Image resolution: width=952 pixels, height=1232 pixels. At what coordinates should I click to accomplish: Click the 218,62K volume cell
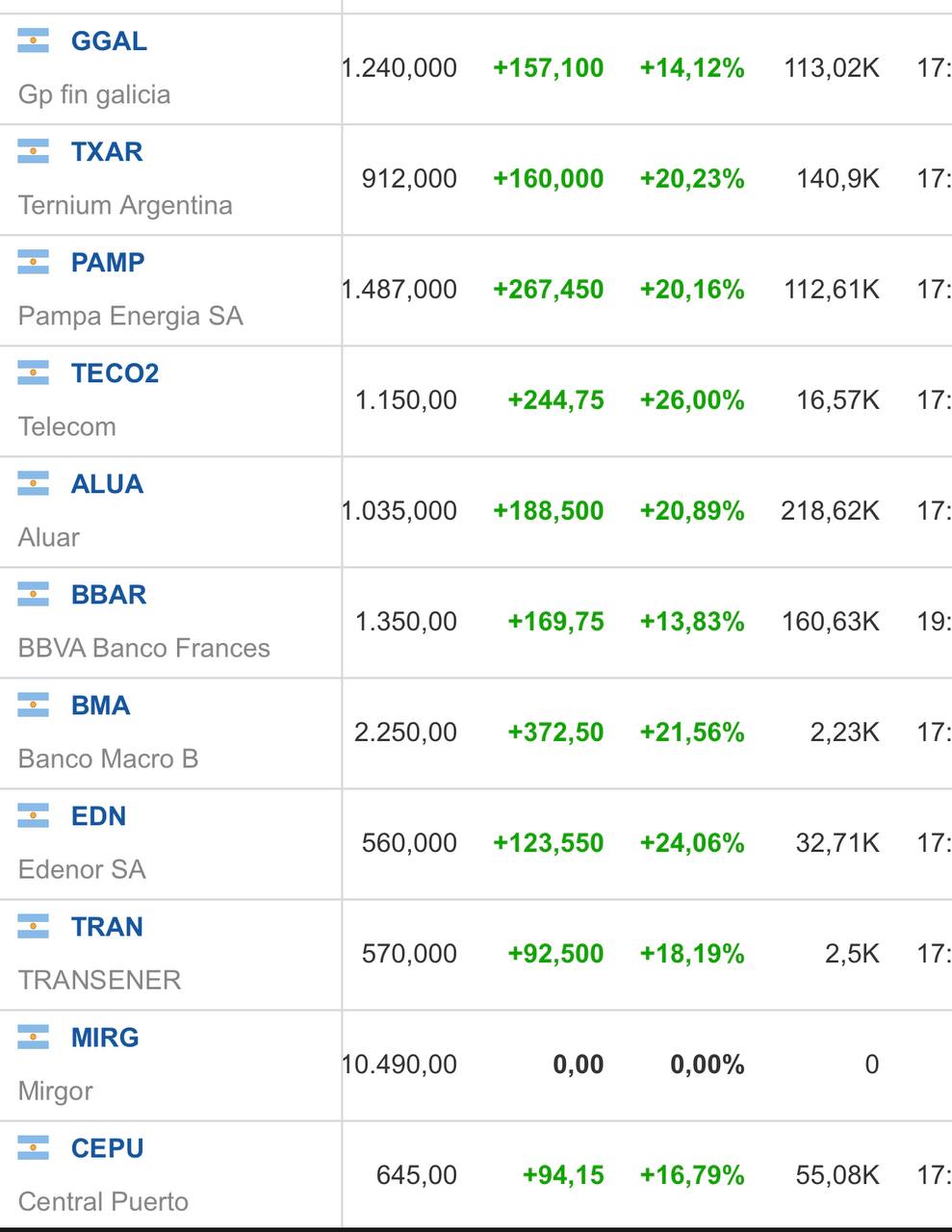830,511
